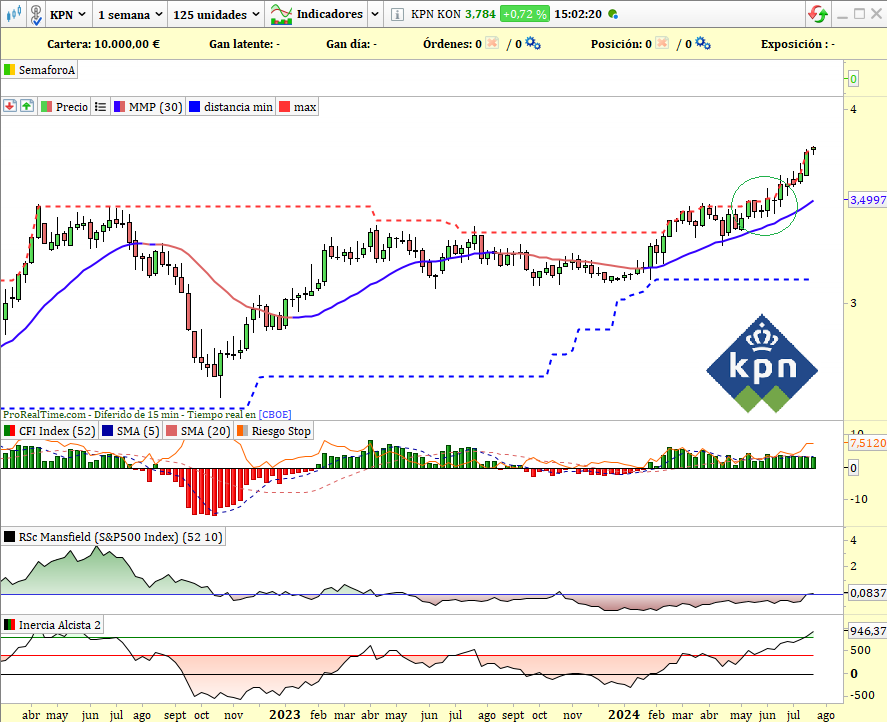Image resolution: width=887 pixels, height=722 pixels.
Task: Click the green up-arrow panel icon
Action: click(x=27, y=106)
